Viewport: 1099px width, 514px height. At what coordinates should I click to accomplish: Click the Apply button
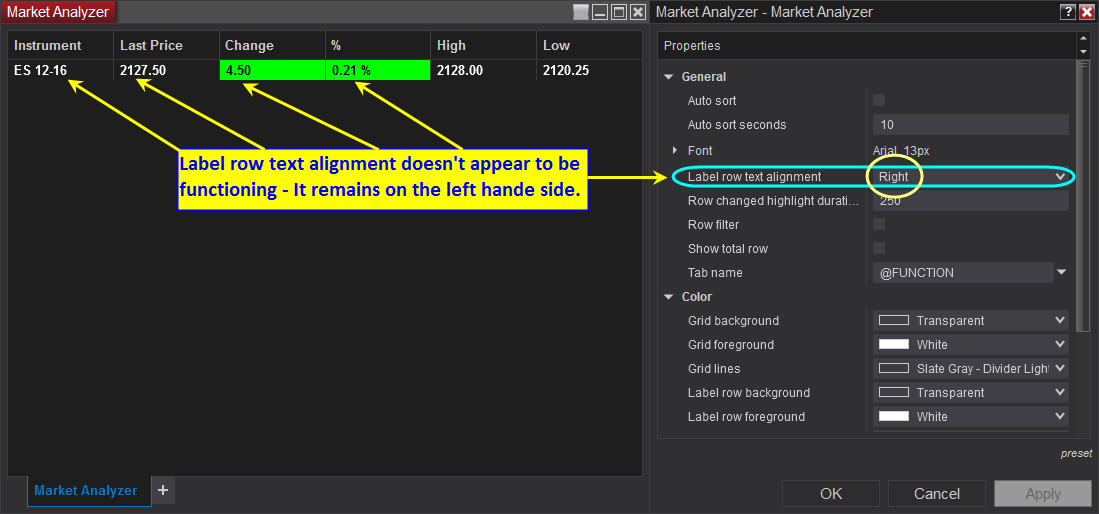[1043, 494]
